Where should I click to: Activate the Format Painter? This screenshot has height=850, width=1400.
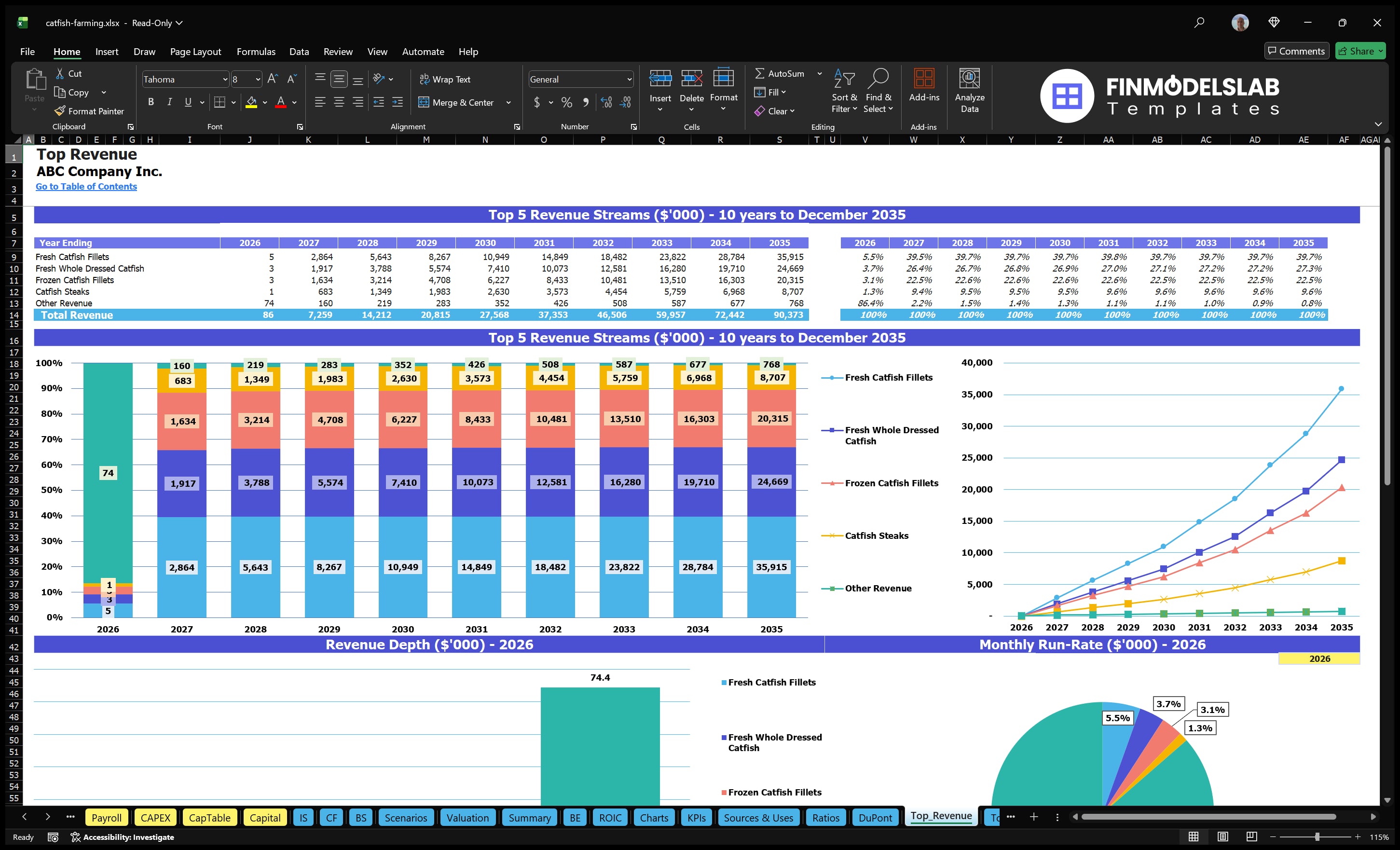coord(89,111)
